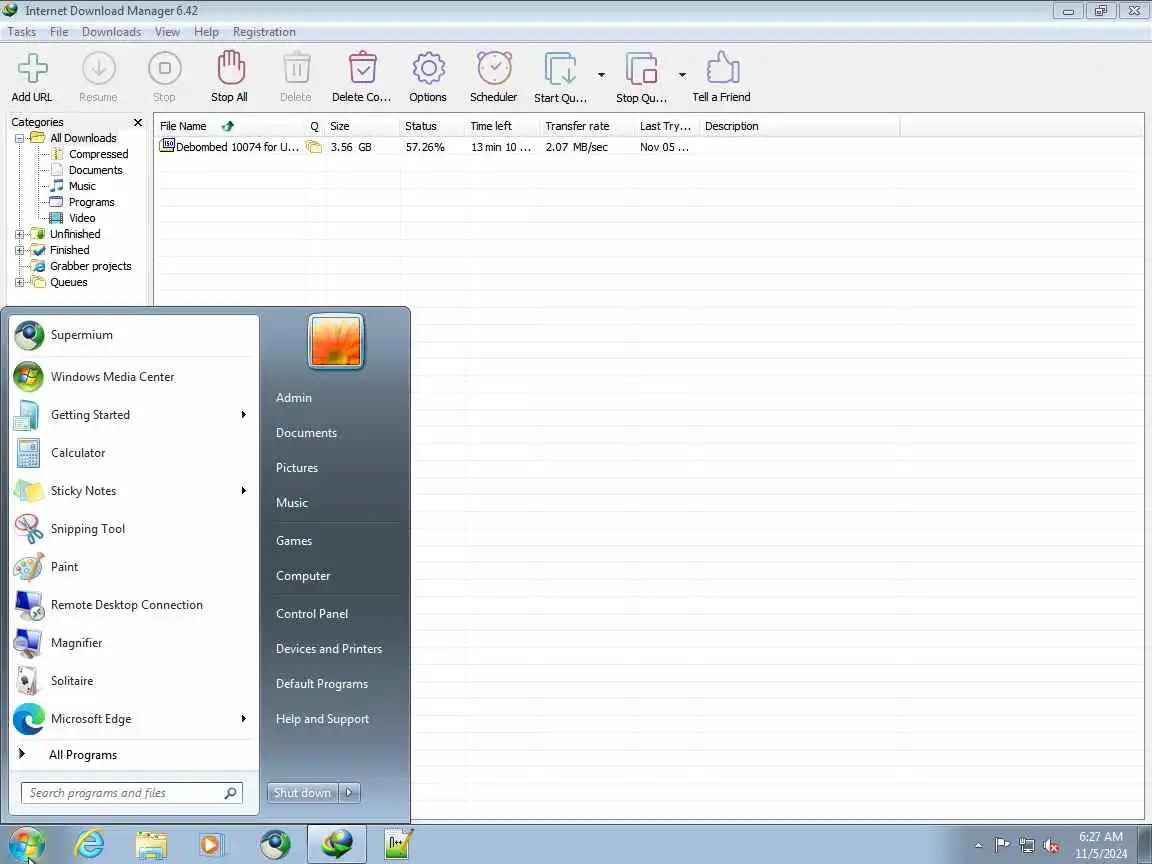Open the Downloads menu

[x=112, y=32]
